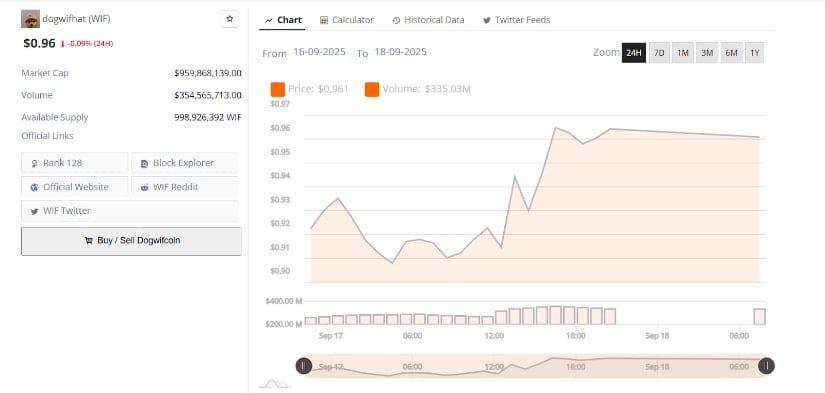This screenshot has width=825, height=393.
Task: Click the dogwifhat coin logo image
Action: click(30, 19)
